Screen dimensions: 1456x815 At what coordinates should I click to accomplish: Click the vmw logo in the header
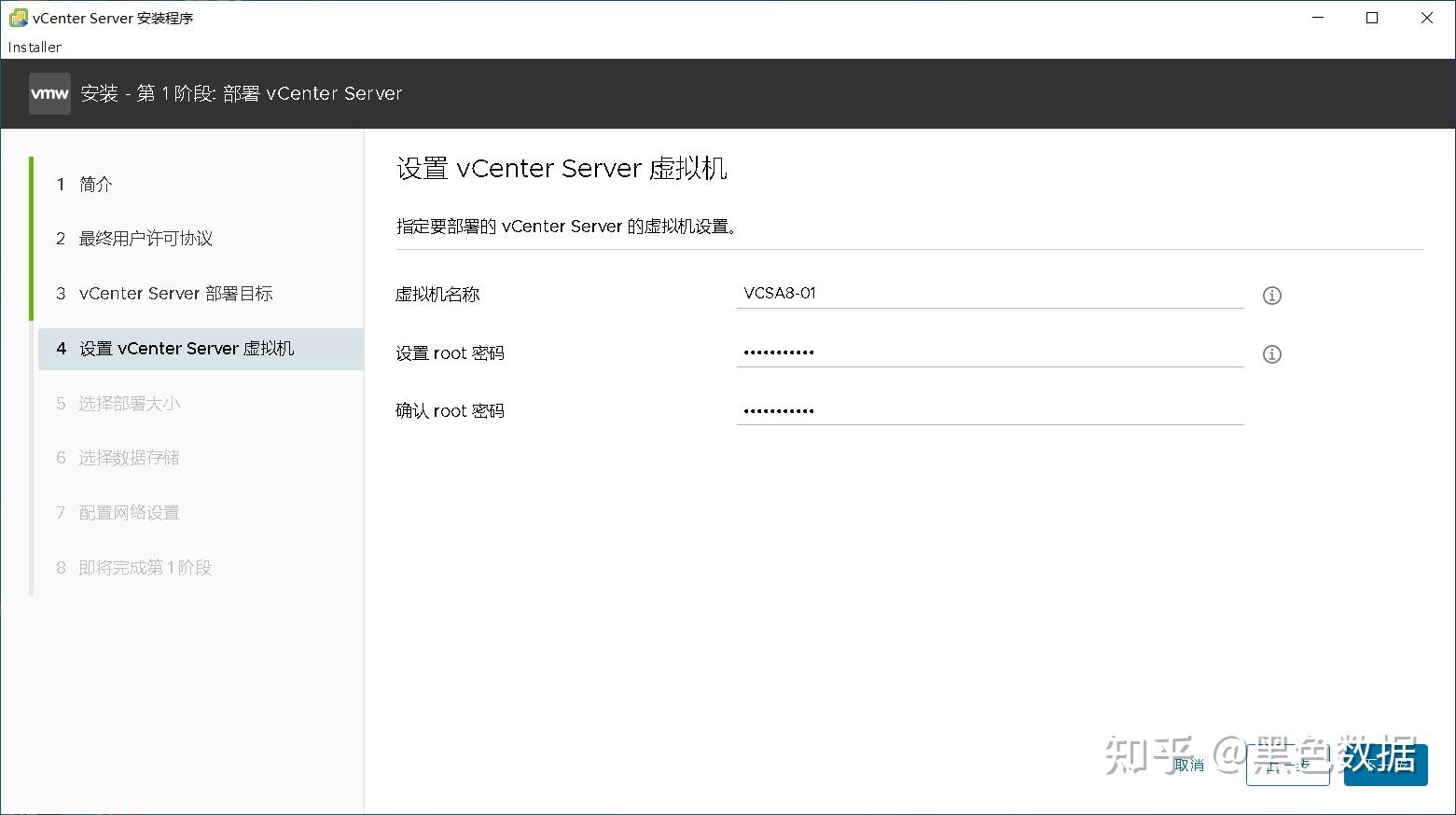pos(49,93)
